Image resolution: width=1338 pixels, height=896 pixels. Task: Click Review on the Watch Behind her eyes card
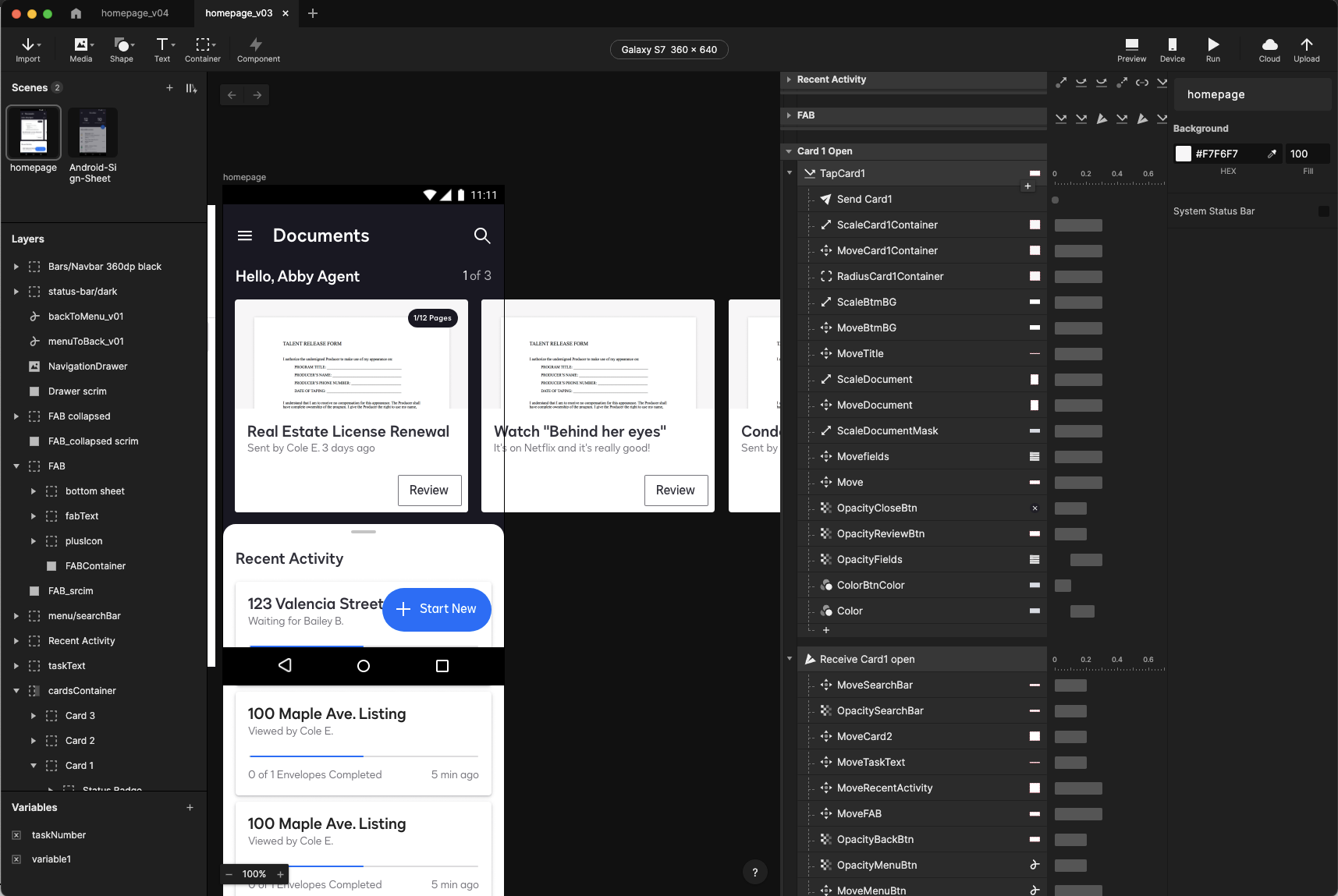coord(676,490)
